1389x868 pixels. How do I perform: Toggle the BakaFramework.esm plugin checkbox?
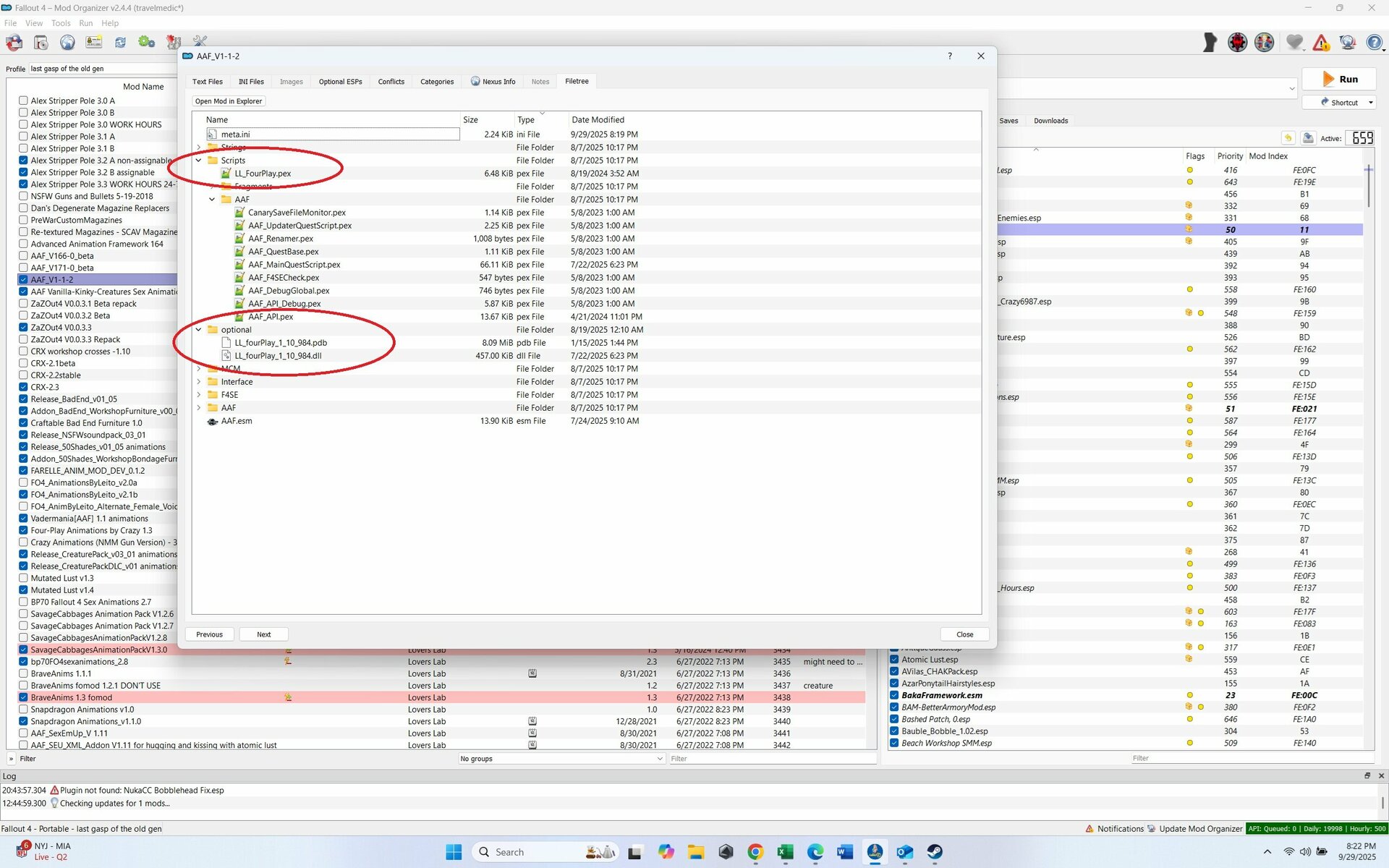[894, 695]
